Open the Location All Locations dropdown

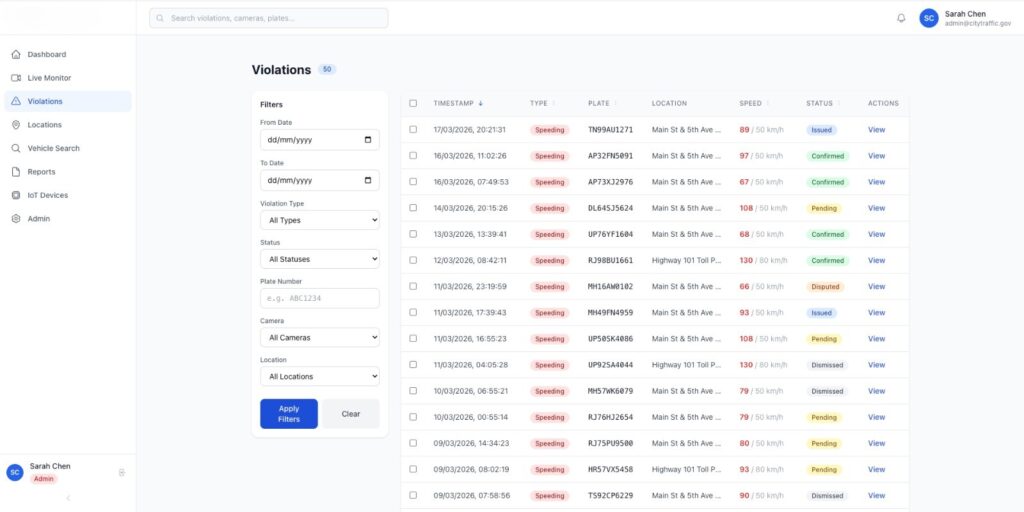coord(319,376)
